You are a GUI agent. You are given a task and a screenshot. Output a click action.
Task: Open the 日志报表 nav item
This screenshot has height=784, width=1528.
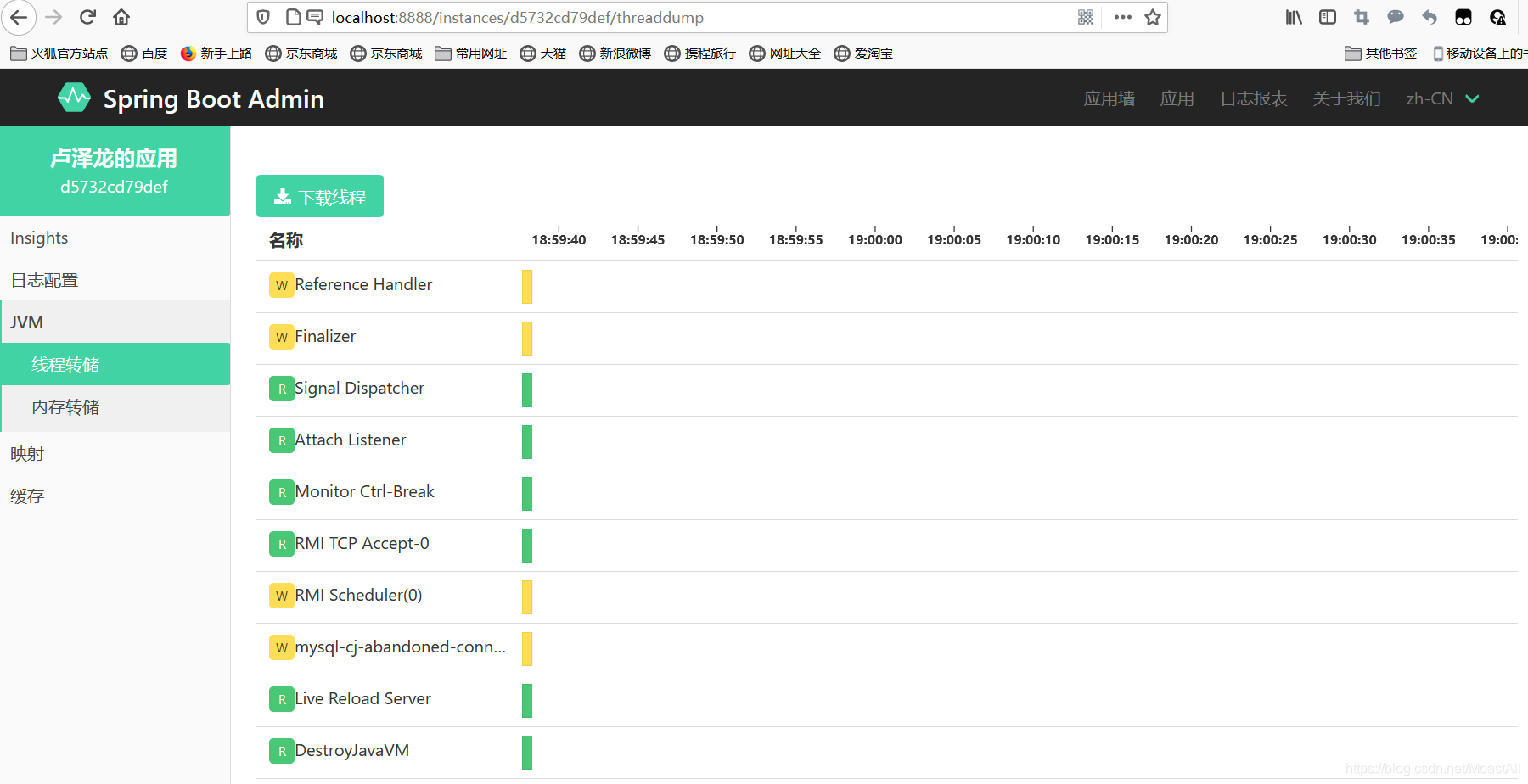point(1254,98)
